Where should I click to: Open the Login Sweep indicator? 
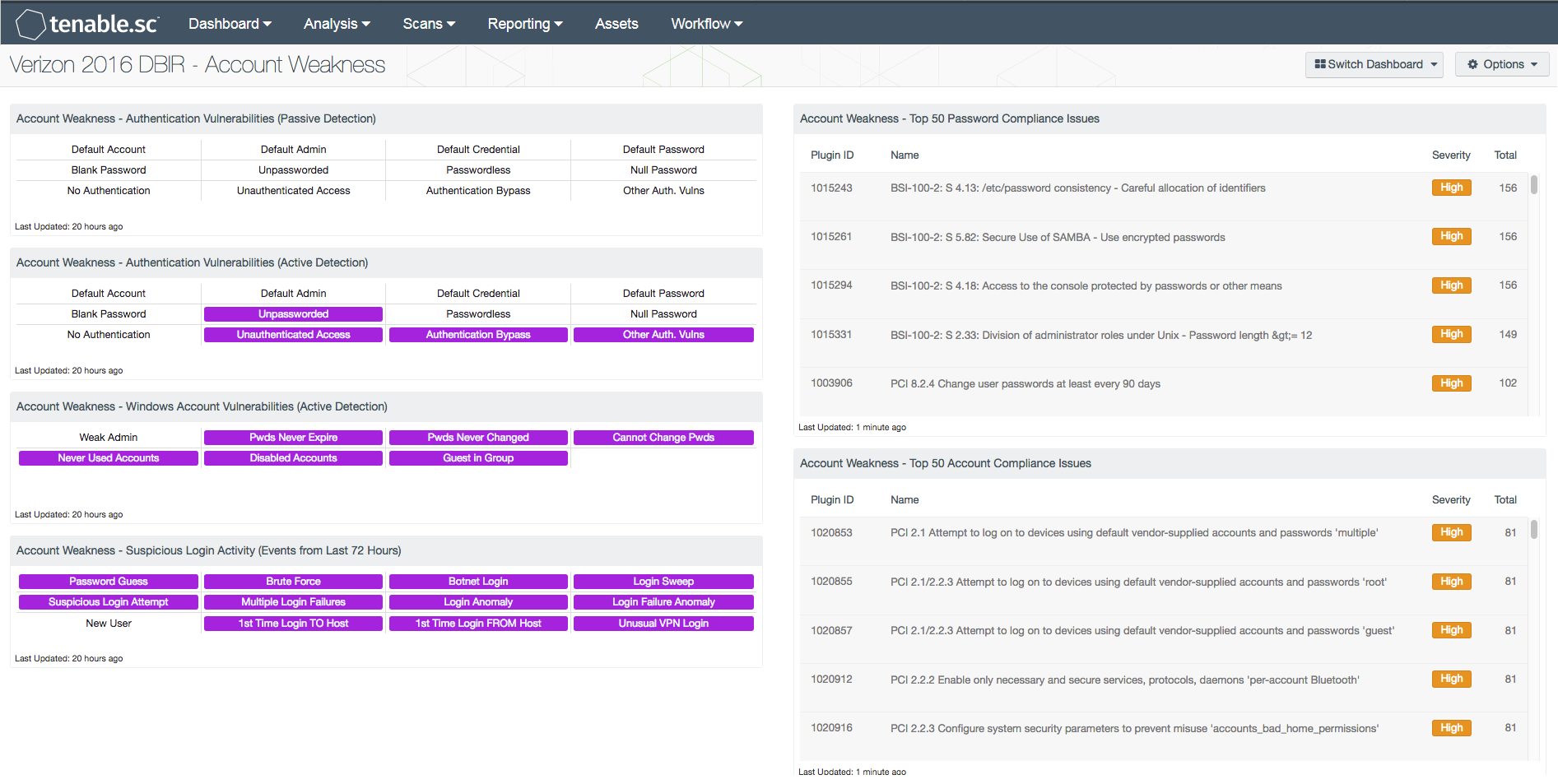pos(663,582)
